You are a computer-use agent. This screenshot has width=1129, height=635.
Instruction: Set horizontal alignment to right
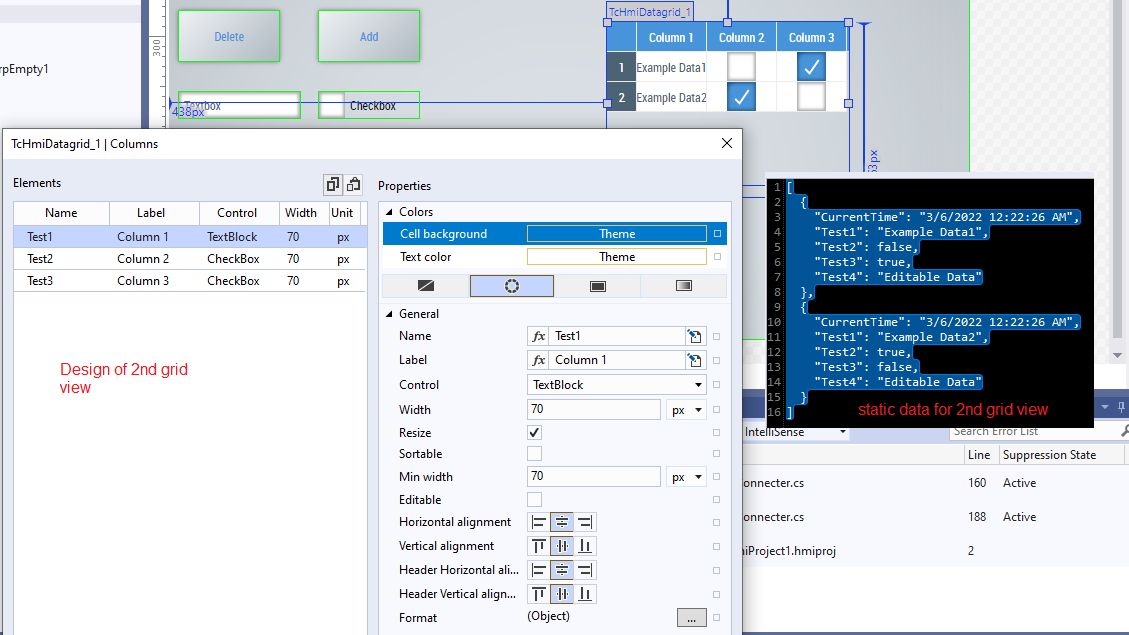[x=584, y=521]
